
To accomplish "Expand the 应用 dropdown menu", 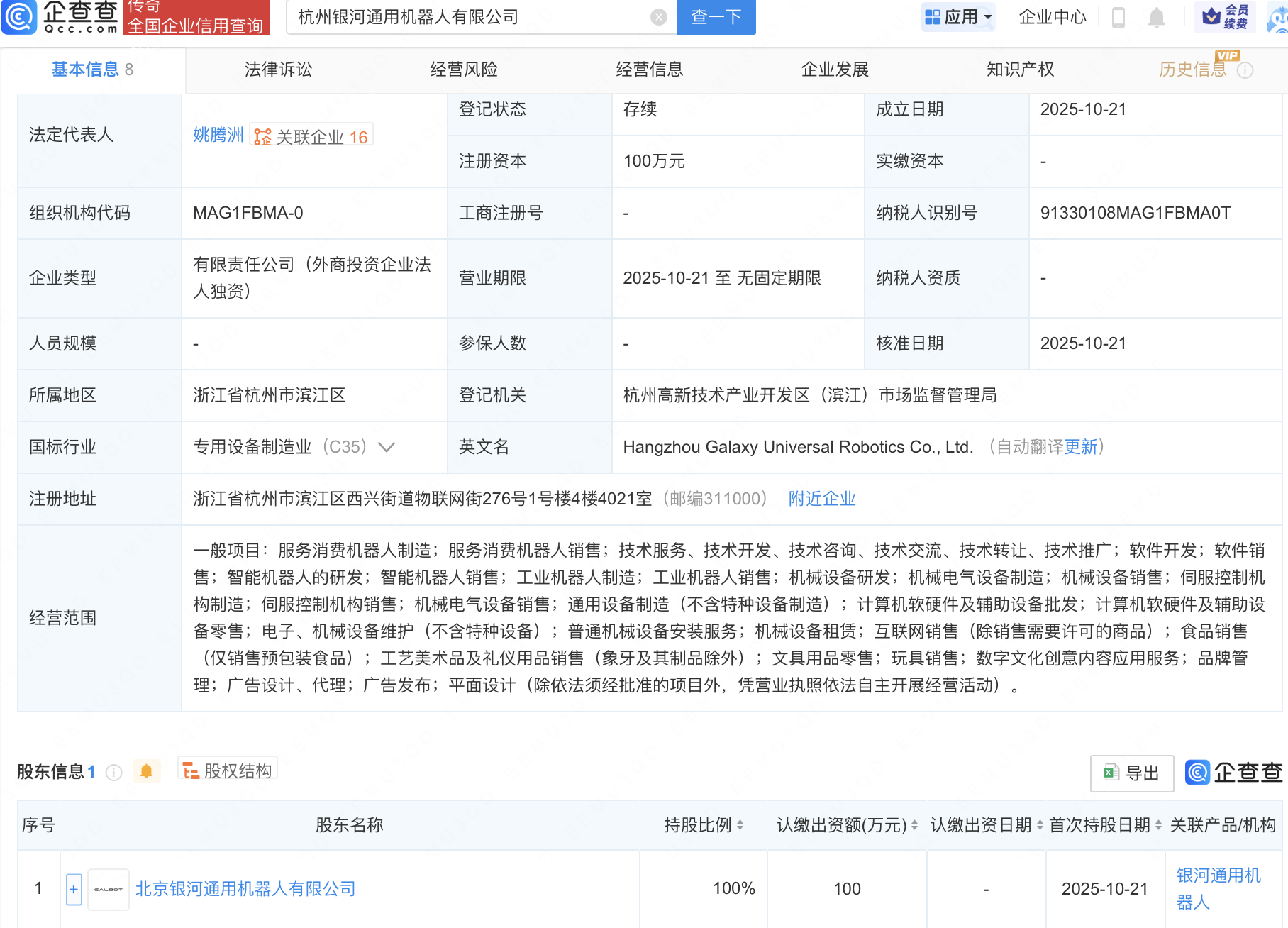I will pos(958,17).
